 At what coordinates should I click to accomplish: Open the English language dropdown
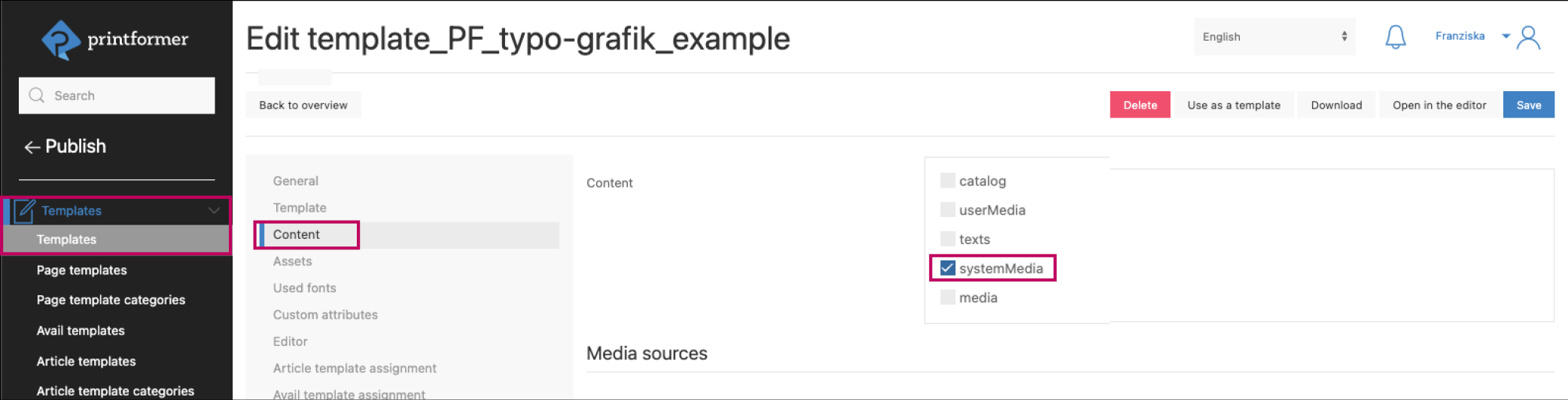tap(1274, 37)
